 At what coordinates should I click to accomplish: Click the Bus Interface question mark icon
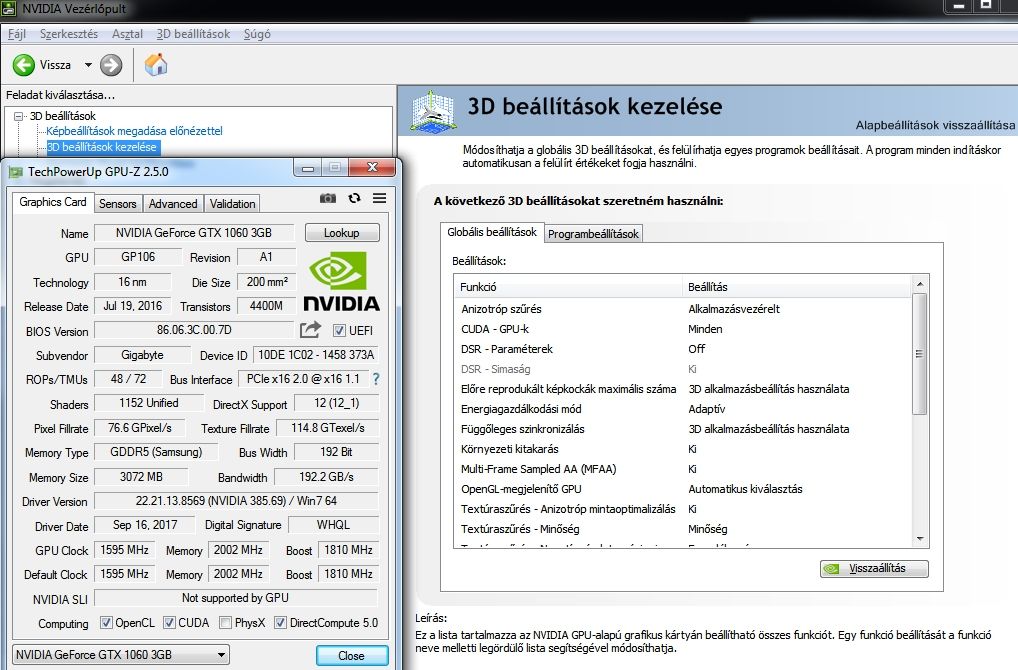(376, 379)
